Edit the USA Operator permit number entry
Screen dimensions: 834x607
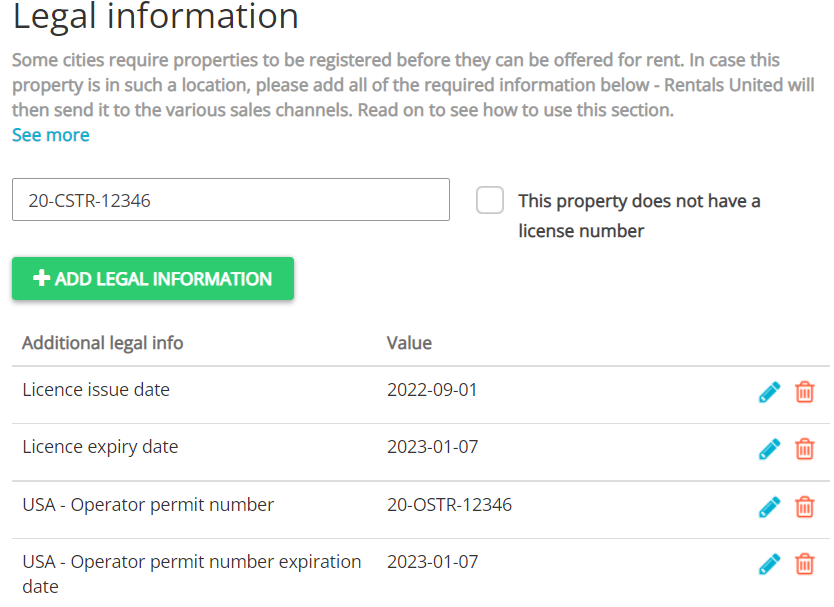769,507
